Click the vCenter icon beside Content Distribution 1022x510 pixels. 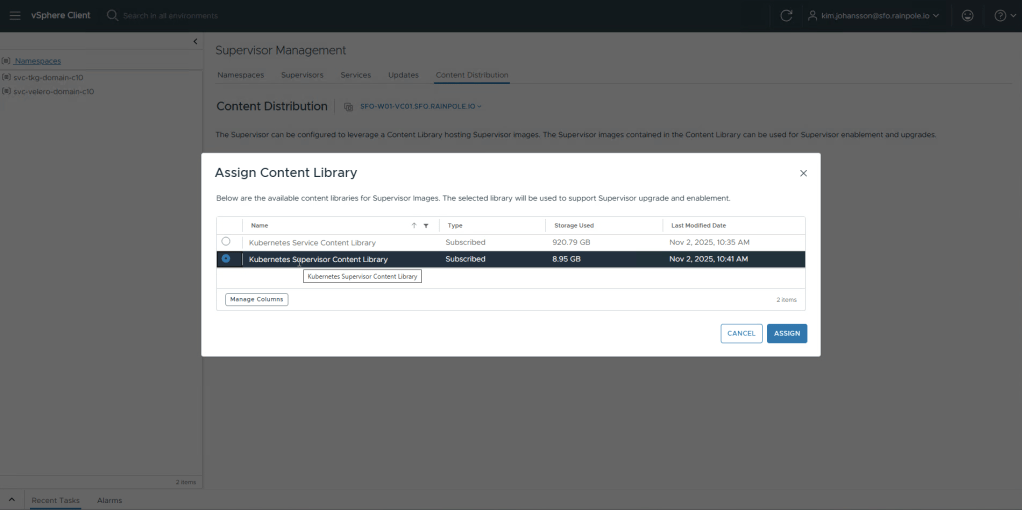pyautogui.click(x=348, y=106)
